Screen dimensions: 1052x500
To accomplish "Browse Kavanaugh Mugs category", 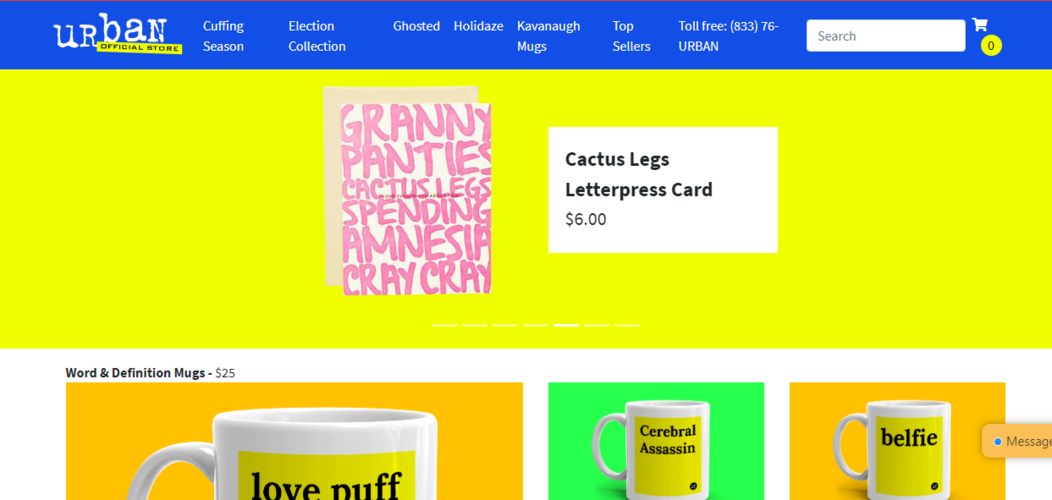I will [x=548, y=36].
